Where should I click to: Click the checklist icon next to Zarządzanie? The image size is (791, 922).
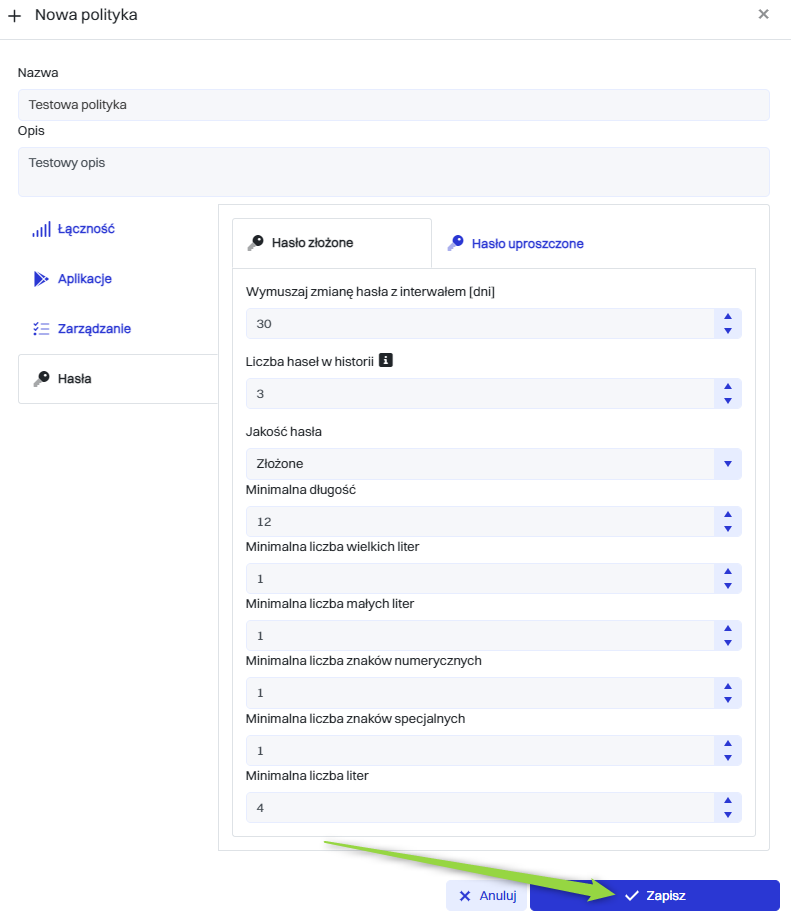[x=41, y=329]
